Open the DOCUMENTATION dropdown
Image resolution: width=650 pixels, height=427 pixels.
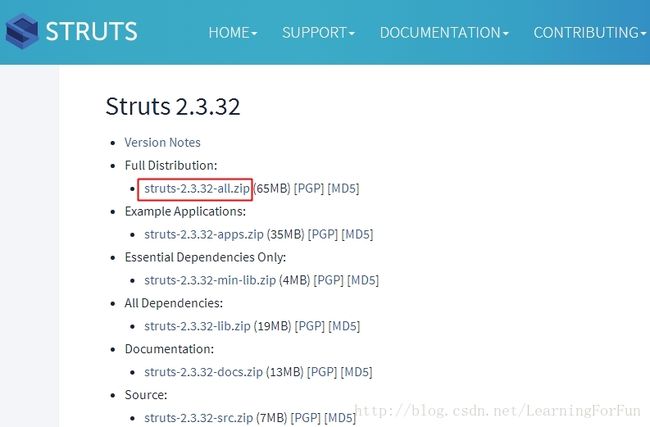tap(444, 32)
